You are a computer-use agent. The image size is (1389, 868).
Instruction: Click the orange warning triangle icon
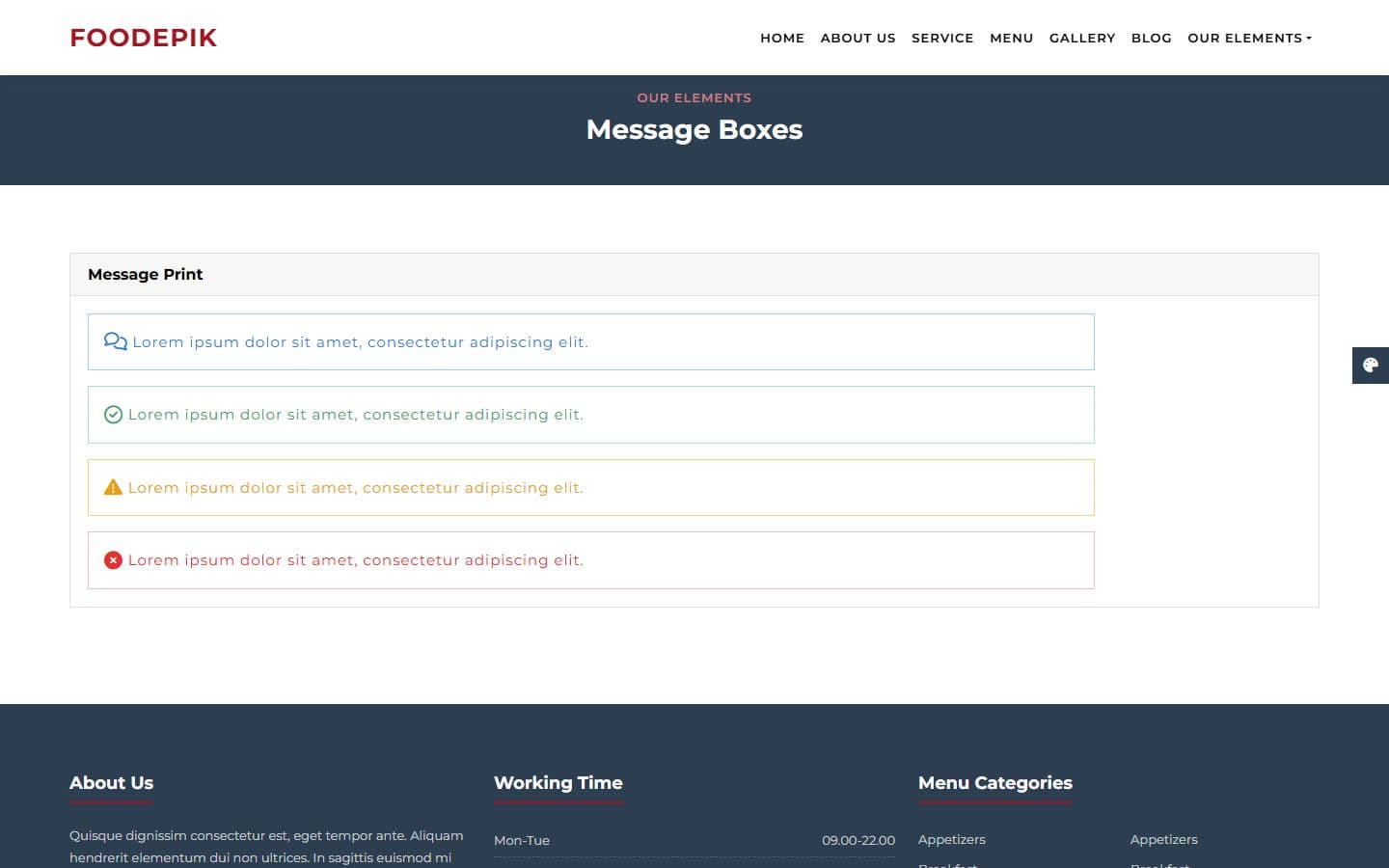(113, 487)
